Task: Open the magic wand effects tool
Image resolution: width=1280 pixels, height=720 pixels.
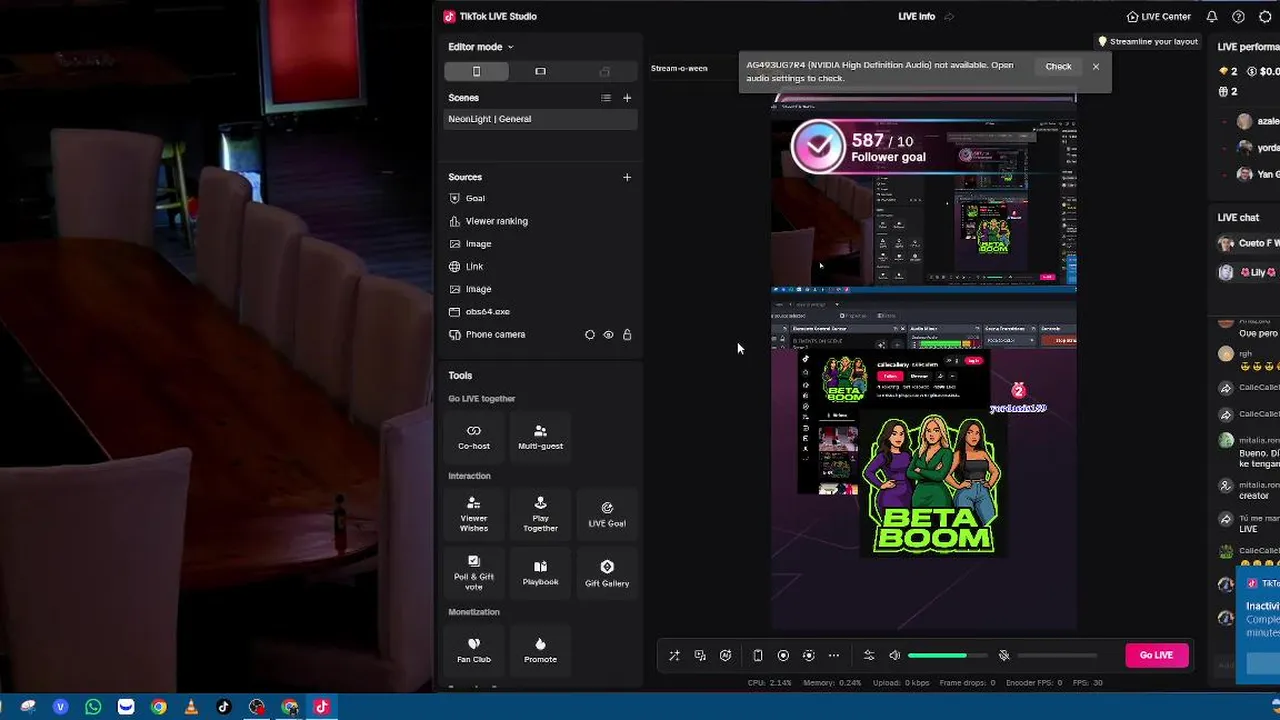Action: point(674,656)
